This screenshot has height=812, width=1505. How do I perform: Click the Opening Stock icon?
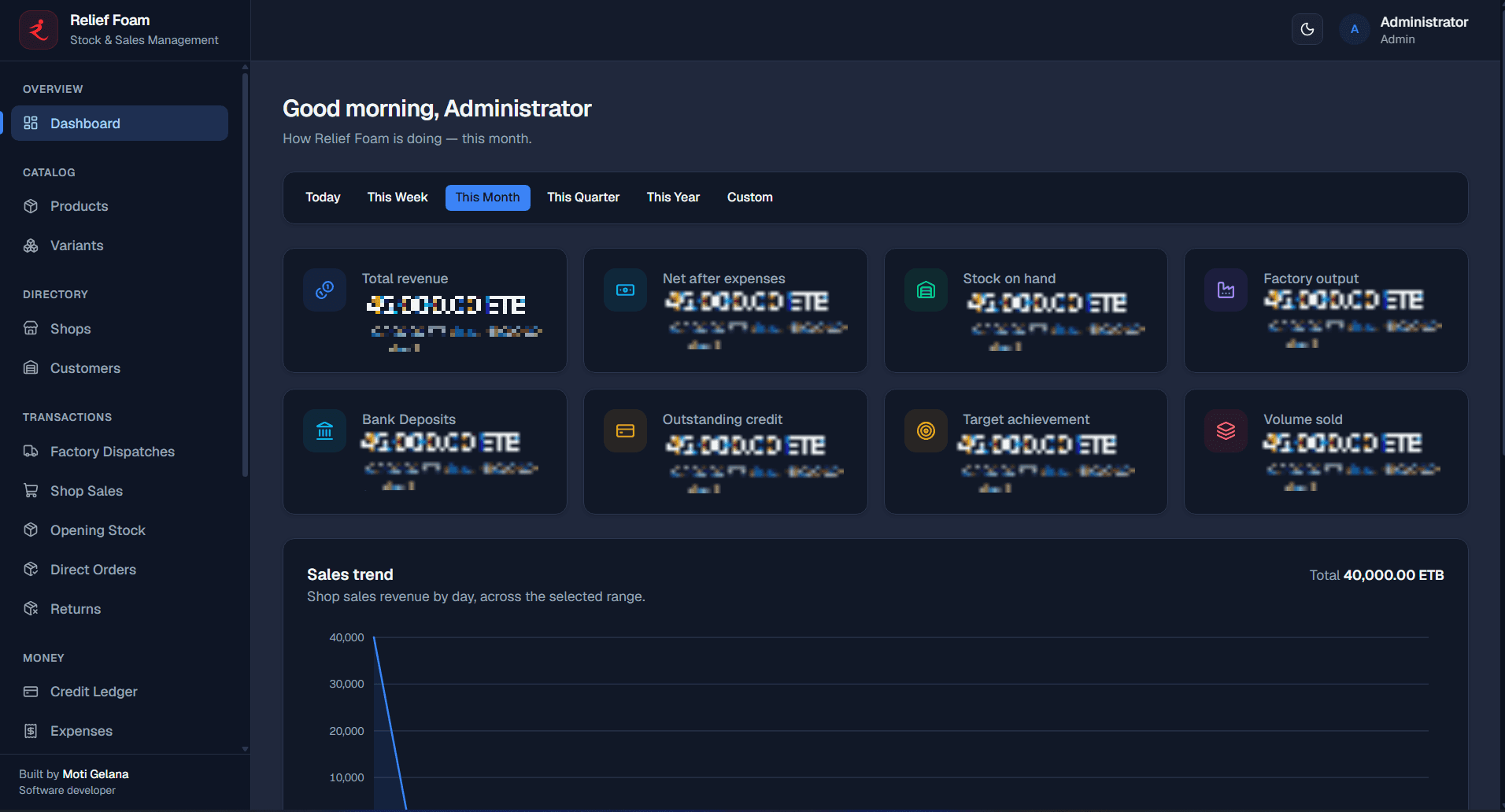(31, 530)
